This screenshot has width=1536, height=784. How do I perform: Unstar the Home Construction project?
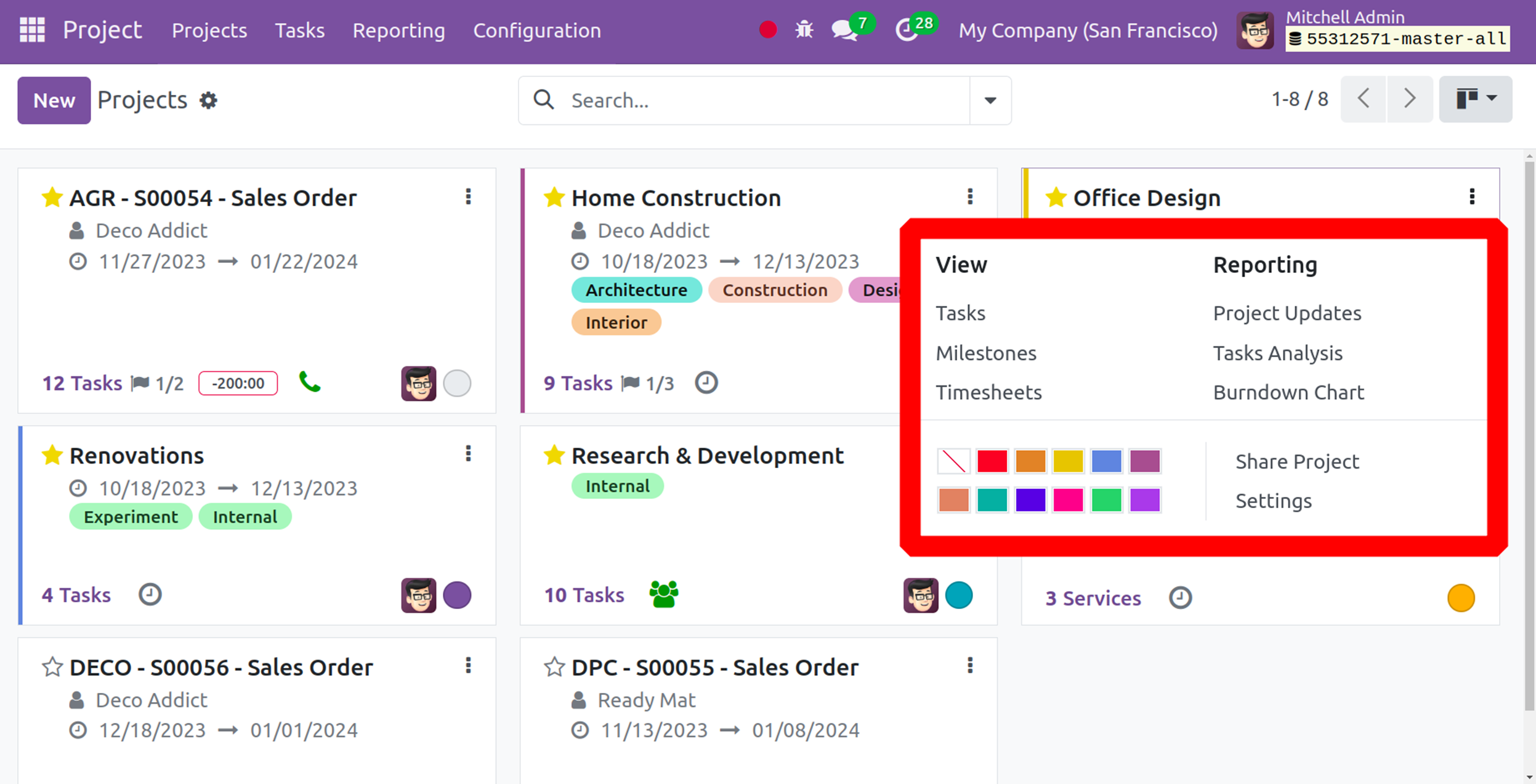[554, 198]
